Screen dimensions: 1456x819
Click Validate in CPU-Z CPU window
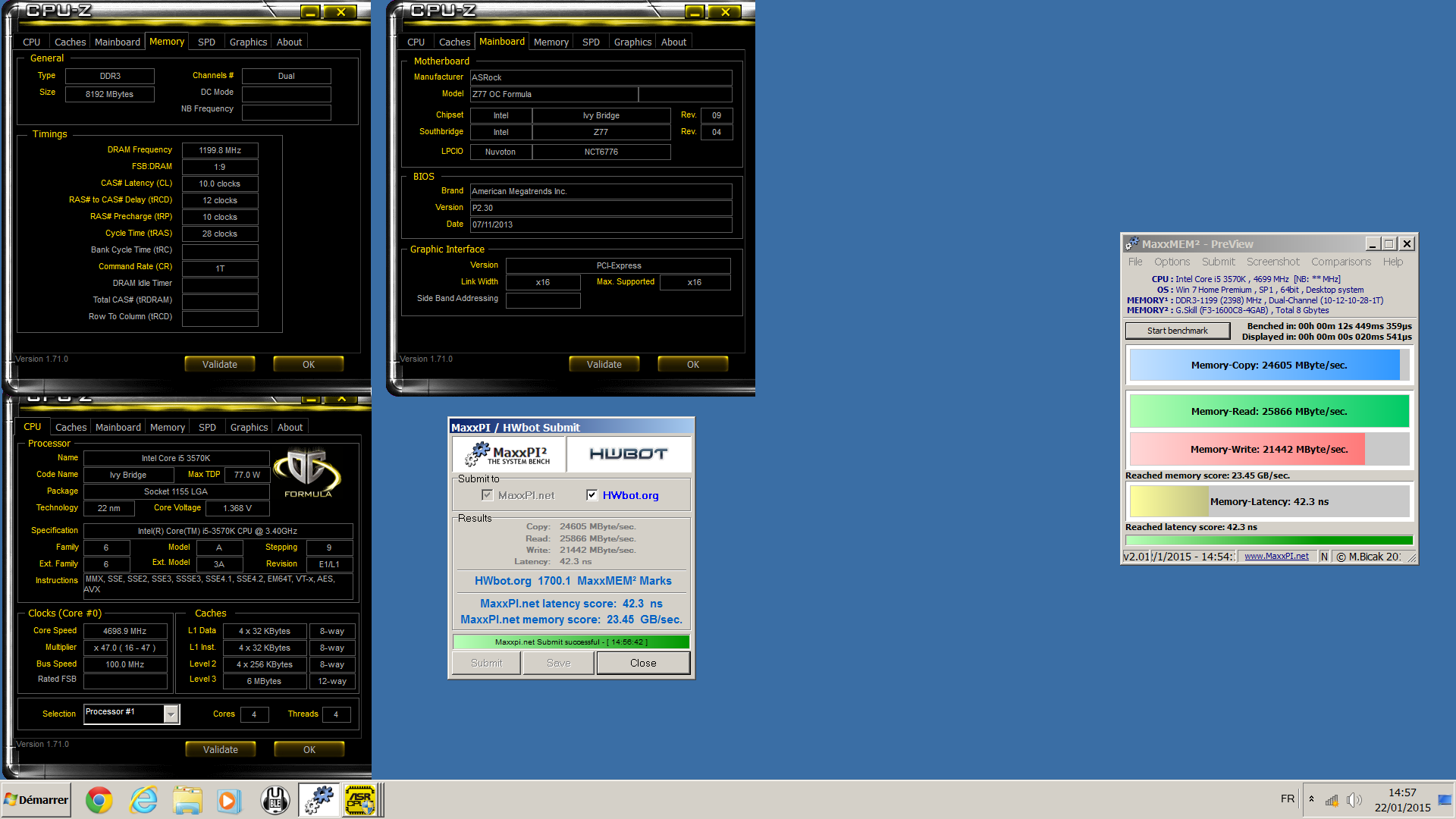(x=221, y=749)
